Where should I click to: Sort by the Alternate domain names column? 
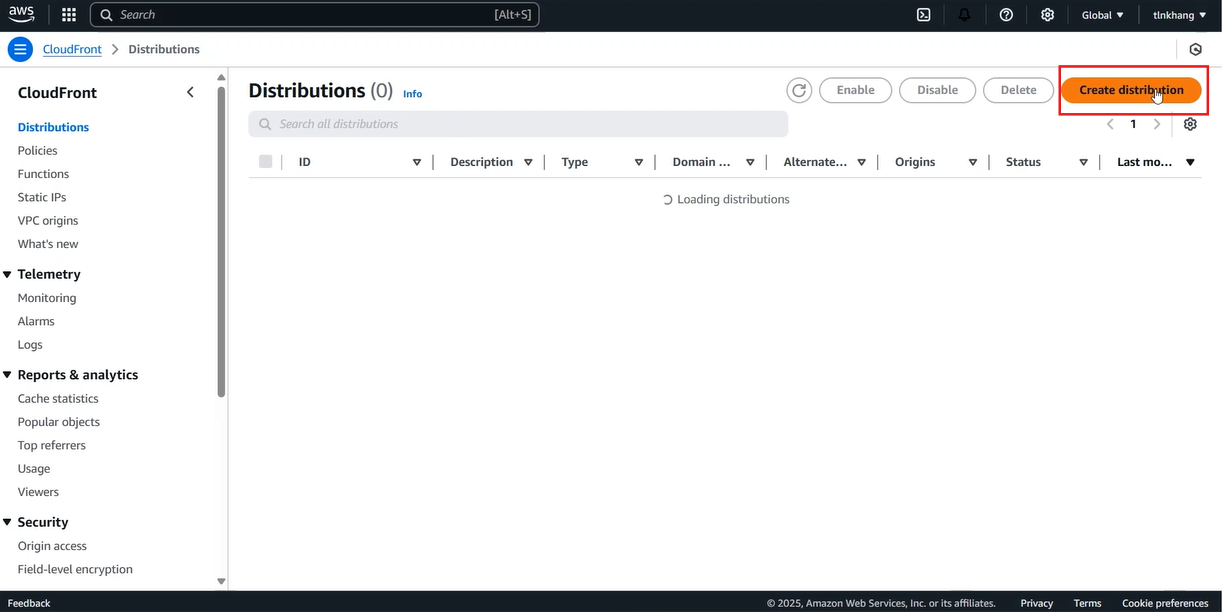pyautogui.click(x=861, y=162)
